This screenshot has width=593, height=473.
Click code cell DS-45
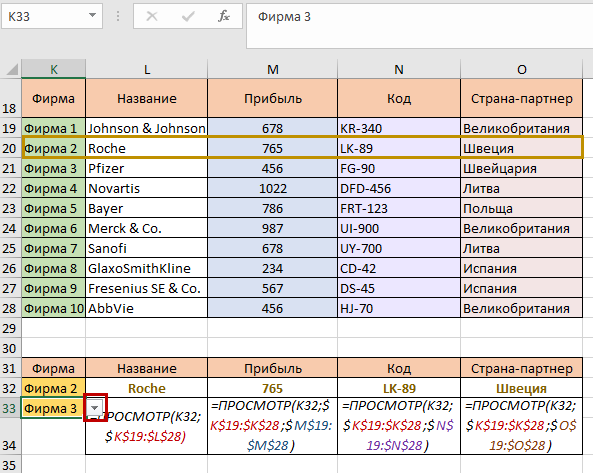pos(399,288)
